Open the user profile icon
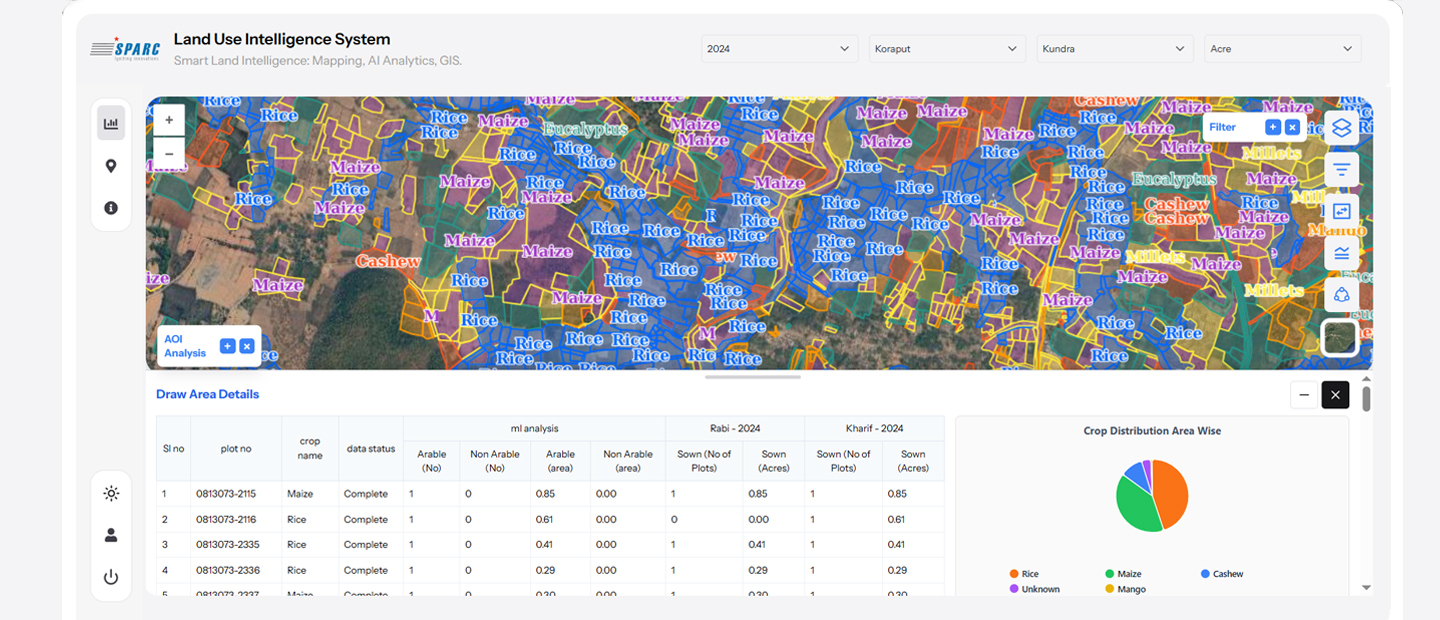Screen dimensions: 1440x620 (x=111, y=535)
